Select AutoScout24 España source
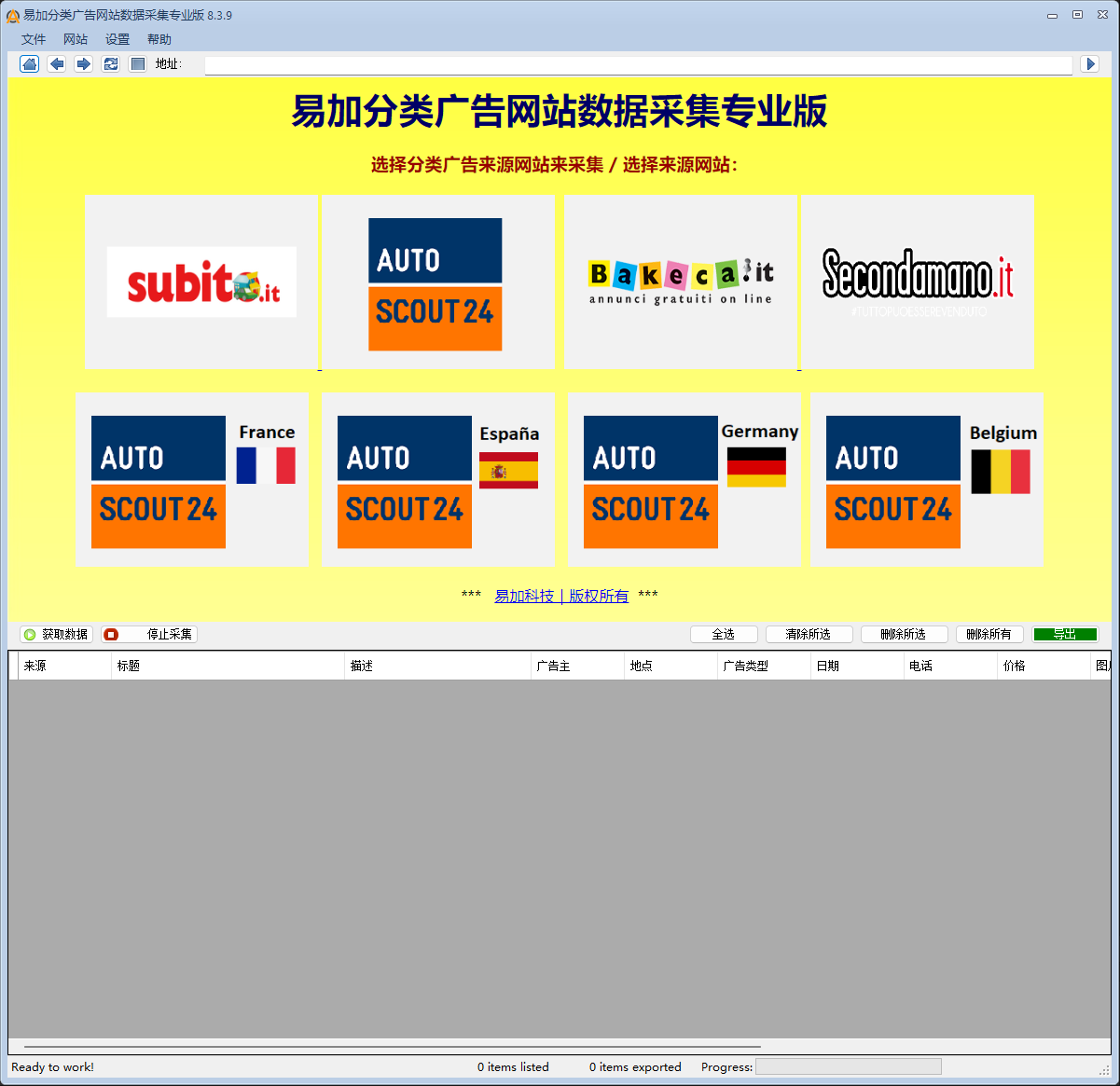 coord(438,479)
